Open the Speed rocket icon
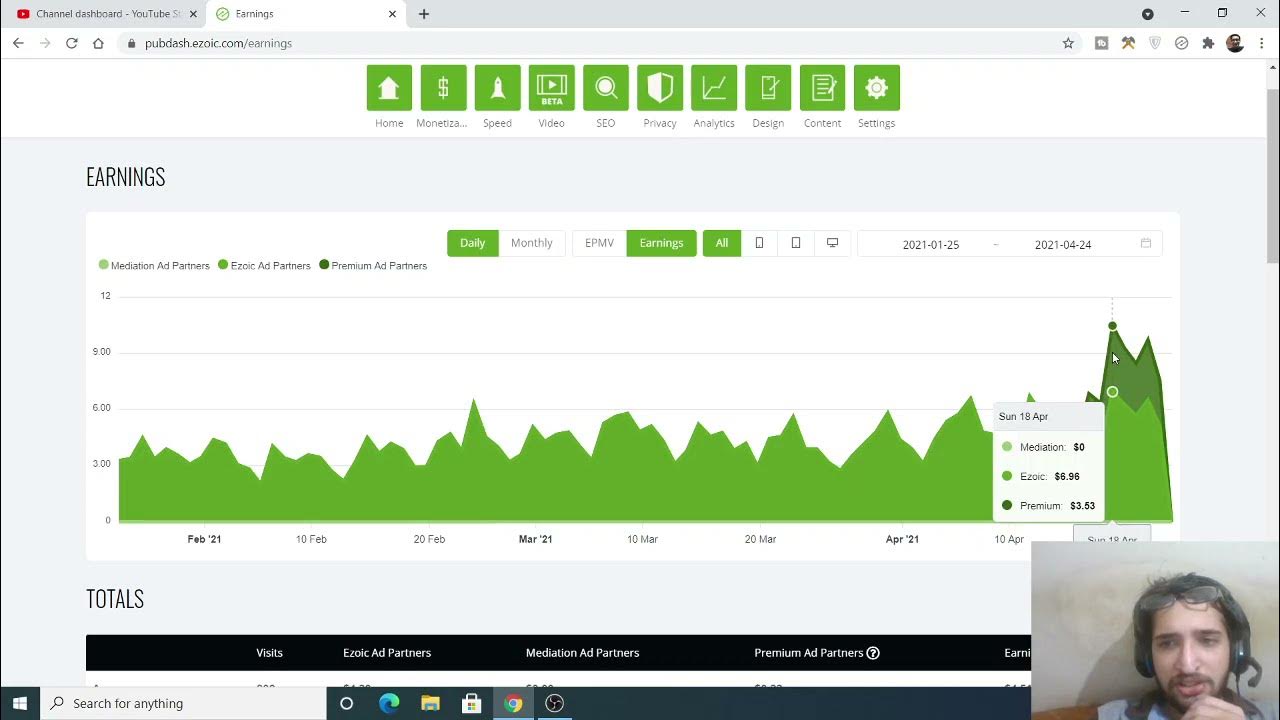 point(497,88)
